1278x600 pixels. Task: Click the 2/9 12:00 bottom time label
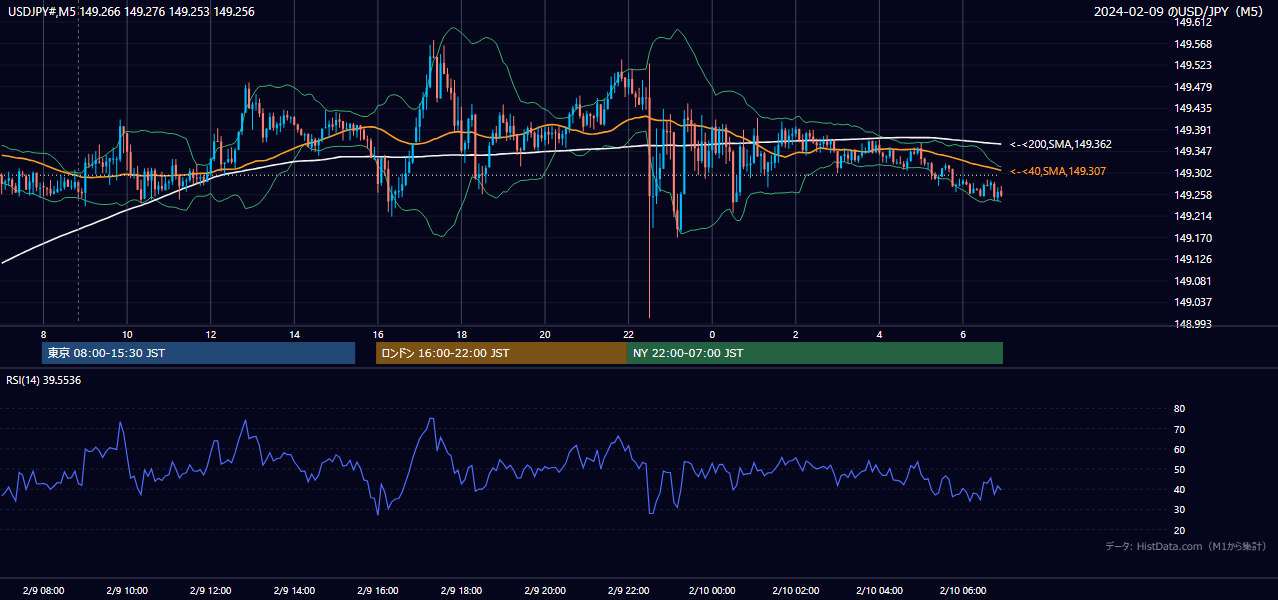pyautogui.click(x=210, y=590)
